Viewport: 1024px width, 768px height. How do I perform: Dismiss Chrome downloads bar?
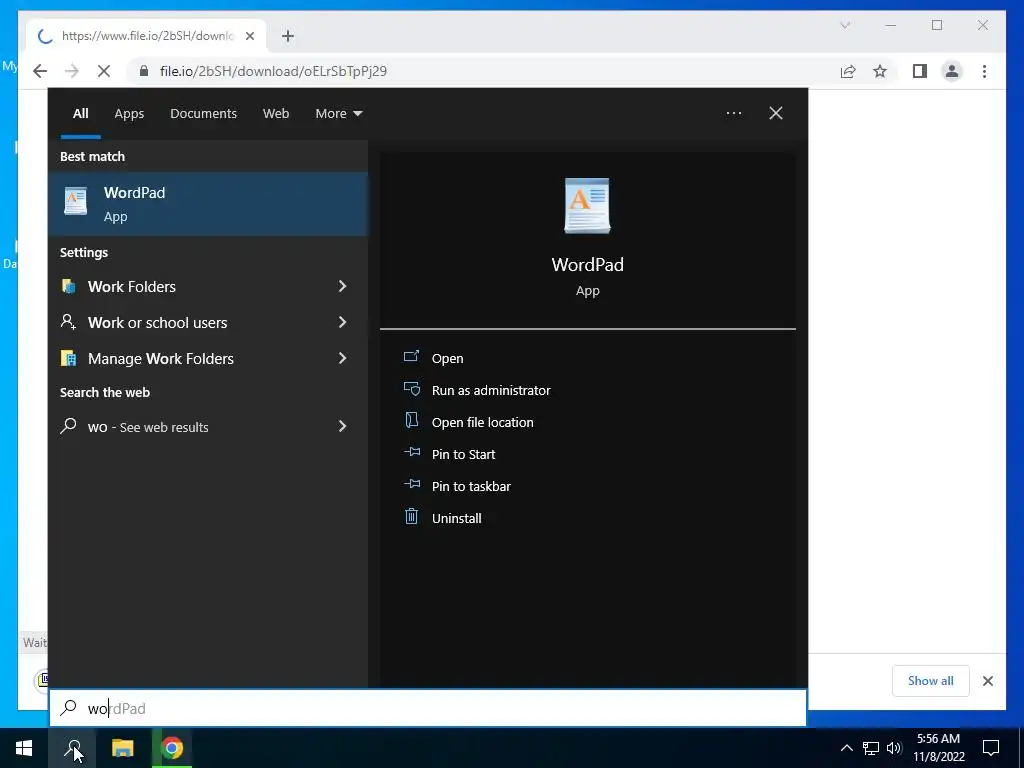tap(988, 681)
